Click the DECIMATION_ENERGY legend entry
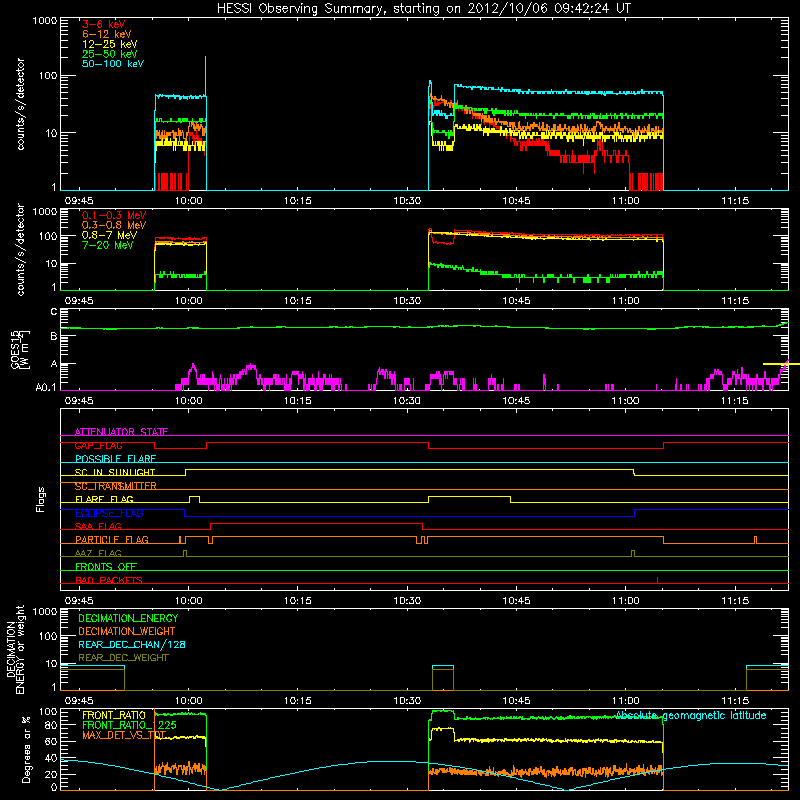This screenshot has width=800, height=800. [x=128, y=618]
